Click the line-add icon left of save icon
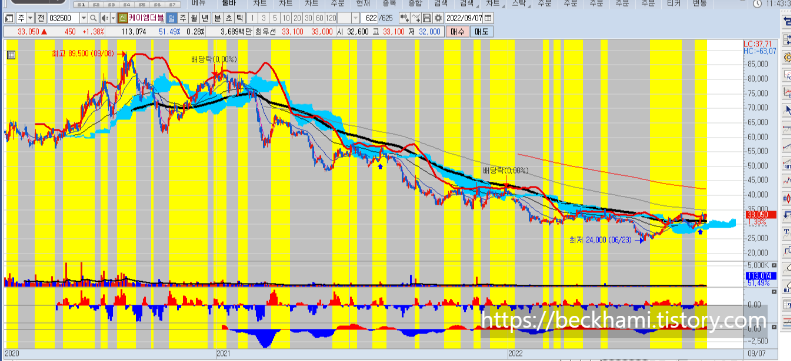This screenshot has width=791, height=361. [x=416, y=18]
